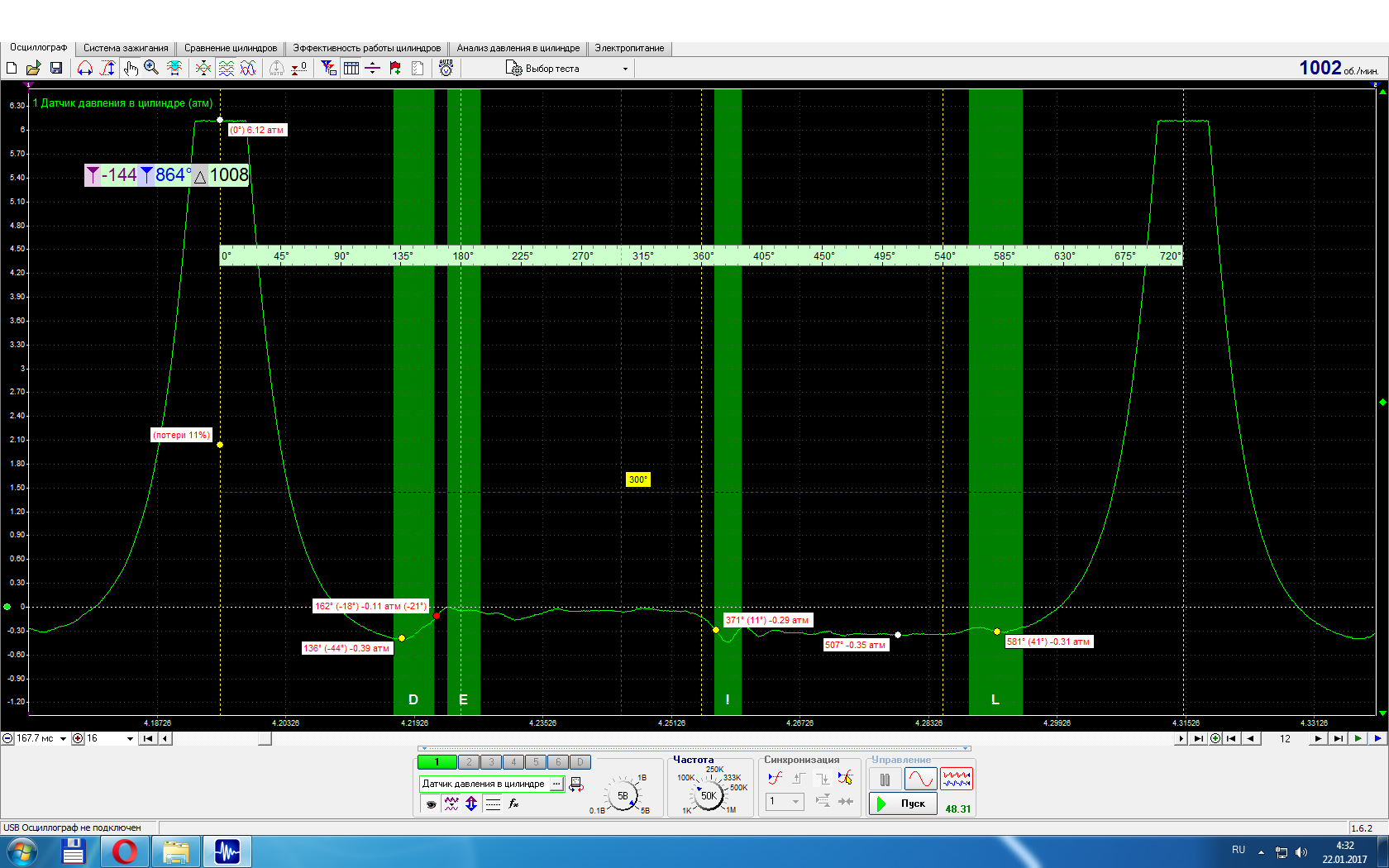Click the red-green crossed waveform icon
The height and width of the screenshot is (868, 1389).
point(203,68)
